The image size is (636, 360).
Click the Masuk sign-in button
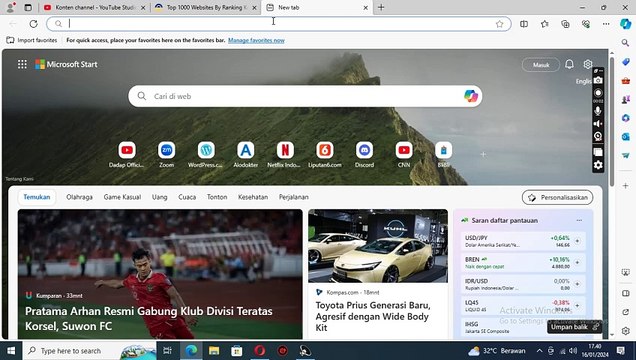[541, 64]
